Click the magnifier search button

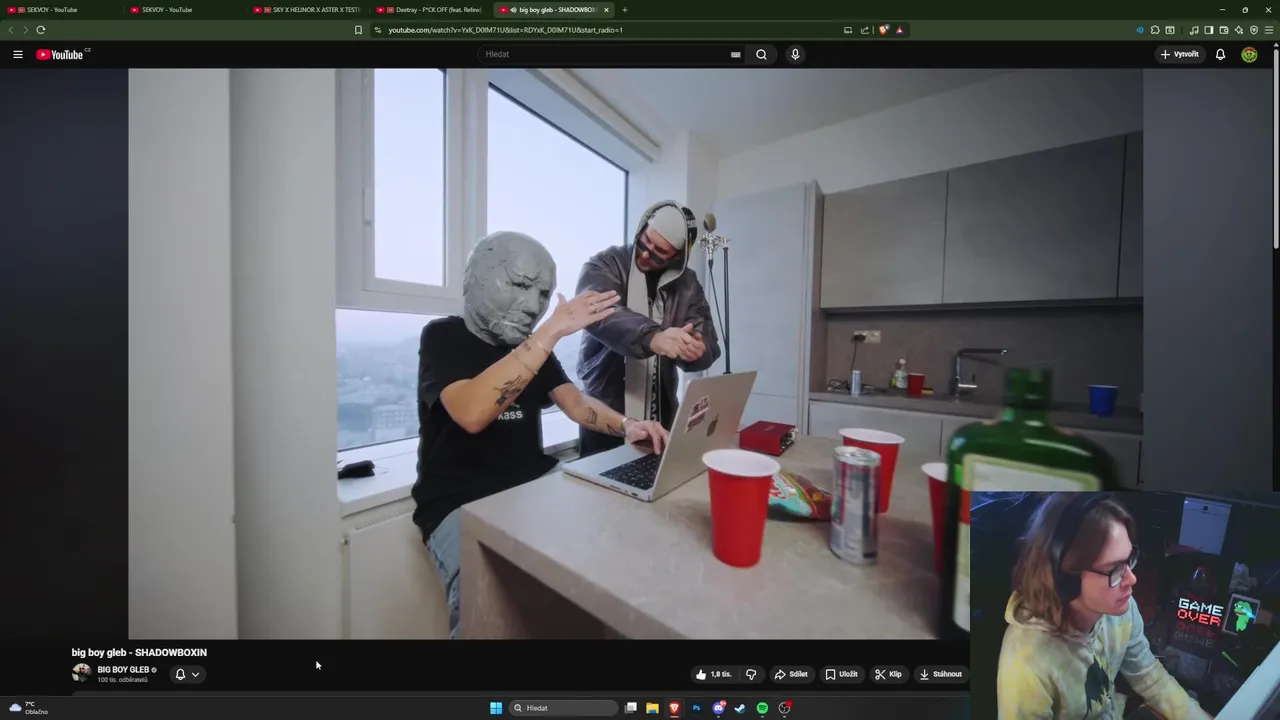[x=761, y=54]
